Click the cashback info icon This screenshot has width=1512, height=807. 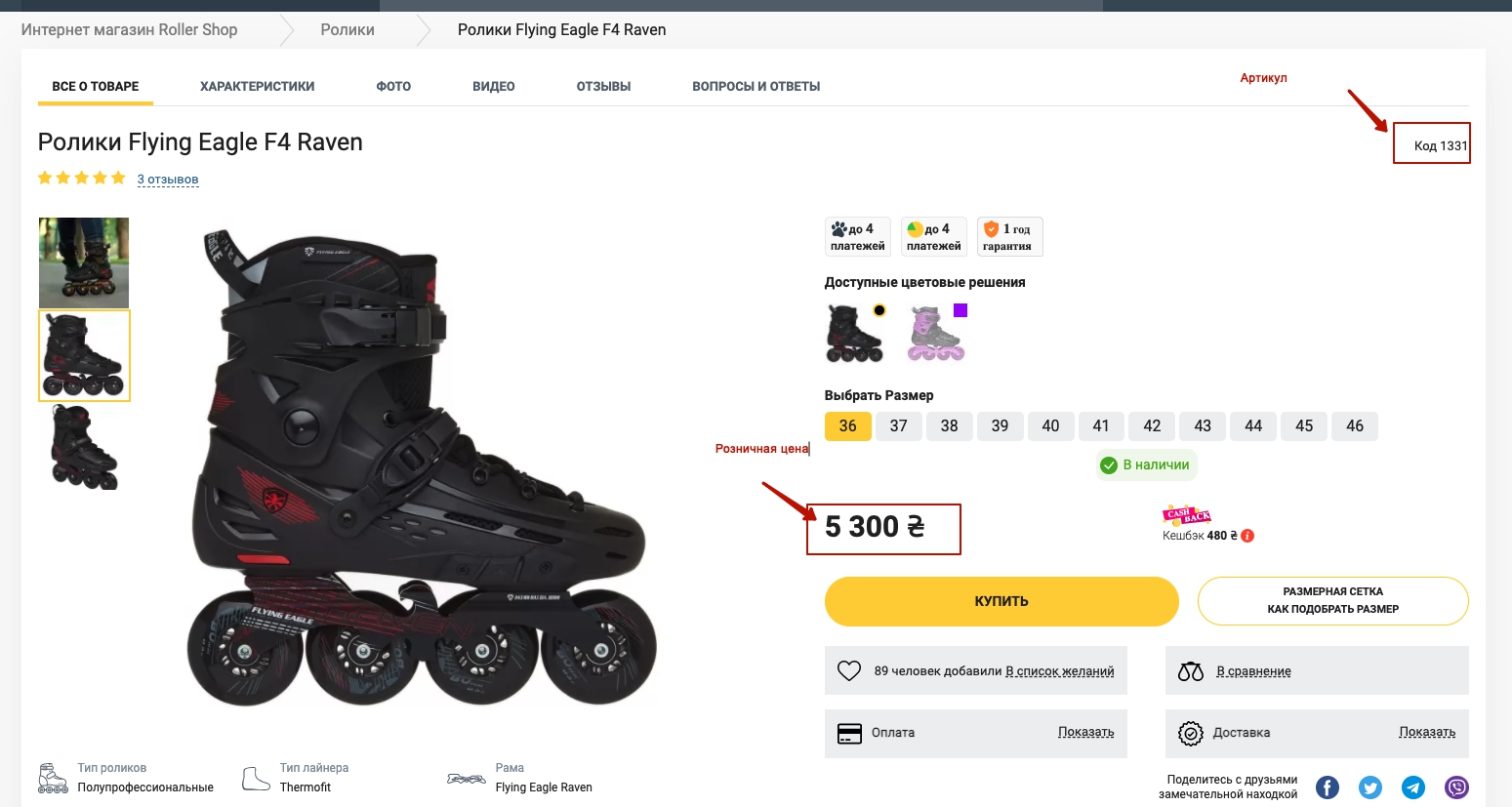[1247, 536]
